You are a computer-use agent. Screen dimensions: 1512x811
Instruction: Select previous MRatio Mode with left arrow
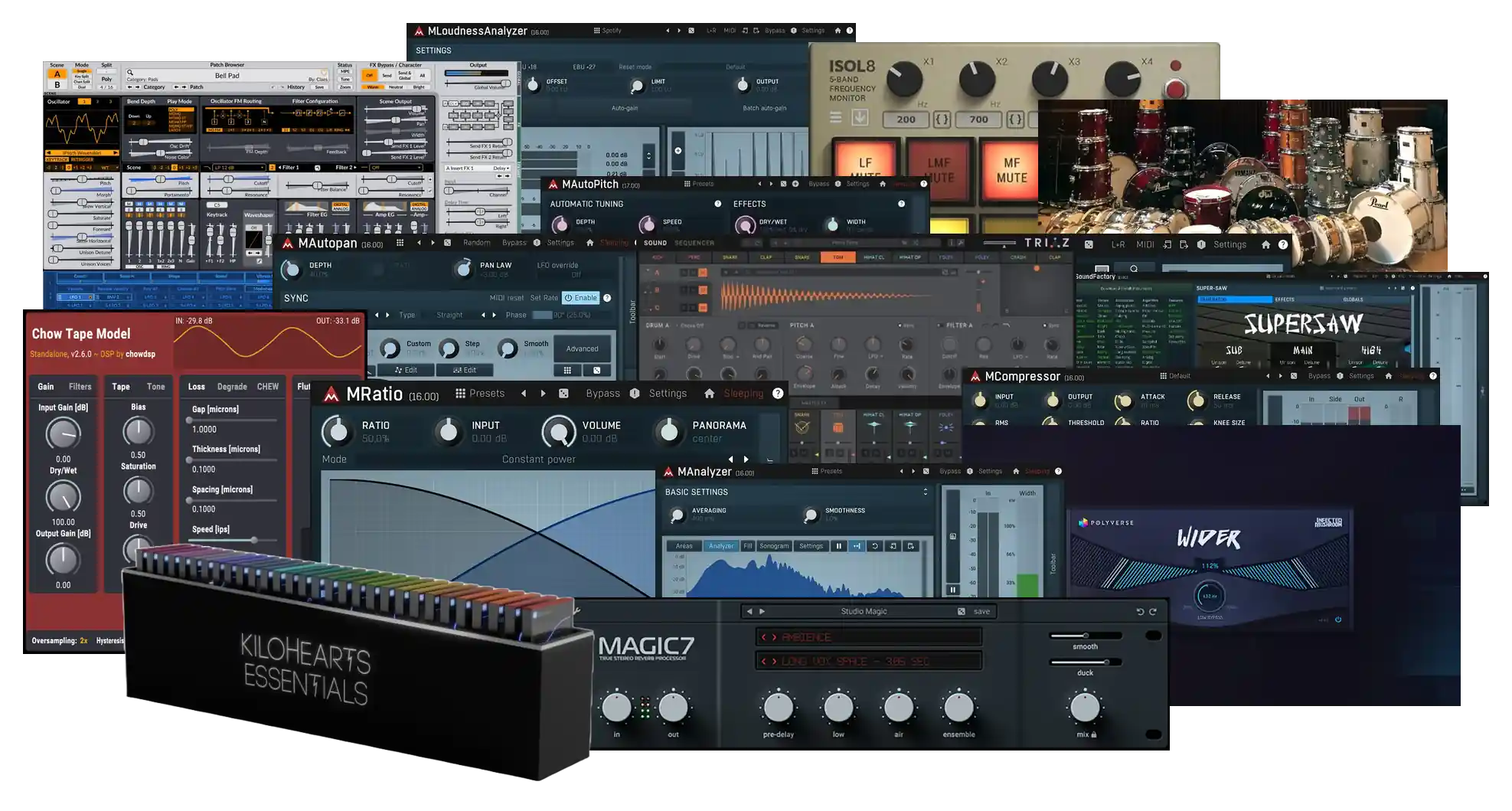(x=730, y=459)
